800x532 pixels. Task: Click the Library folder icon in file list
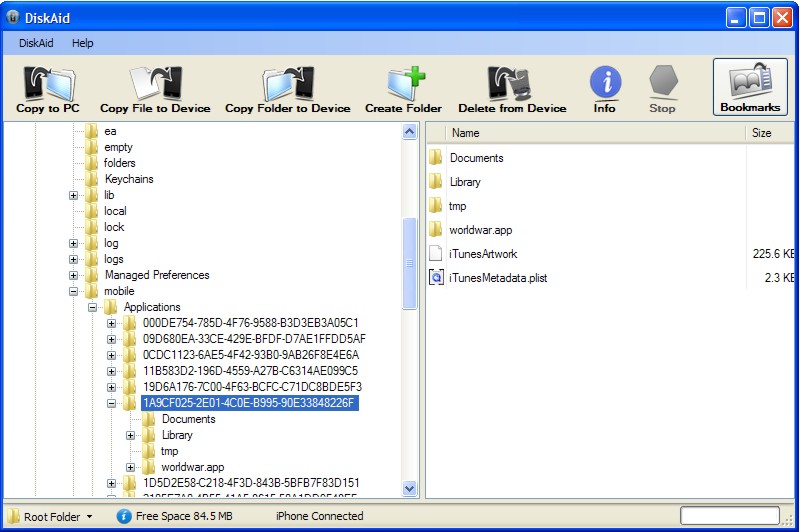tap(435, 182)
